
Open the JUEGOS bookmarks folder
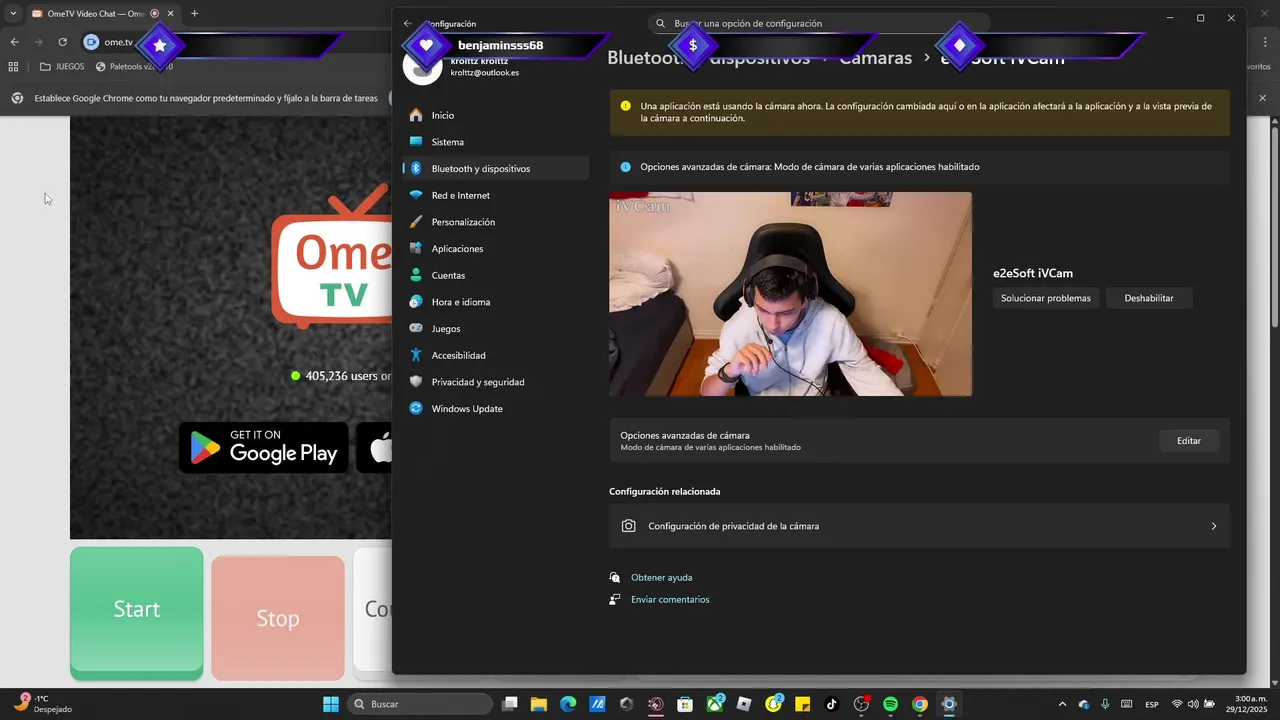(62, 67)
